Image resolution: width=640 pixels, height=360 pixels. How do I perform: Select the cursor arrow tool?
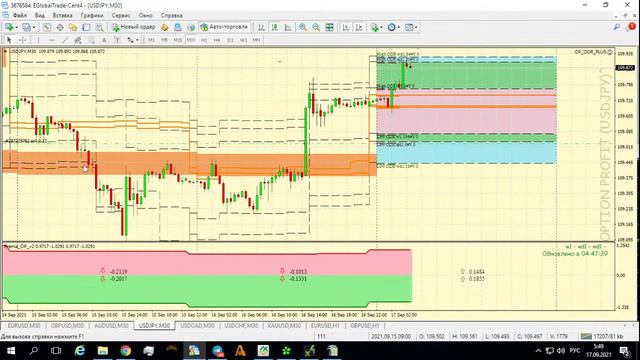point(9,40)
